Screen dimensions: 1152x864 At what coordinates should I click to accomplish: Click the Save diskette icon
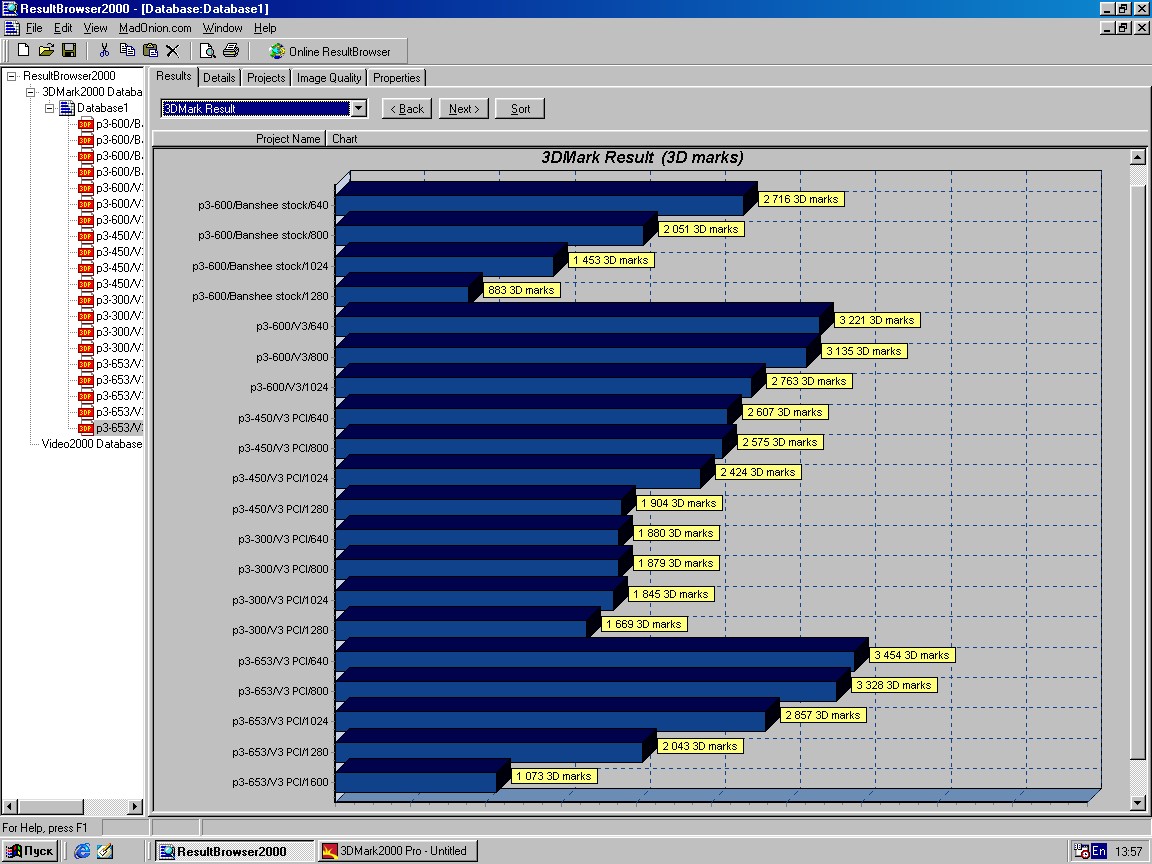coord(69,51)
